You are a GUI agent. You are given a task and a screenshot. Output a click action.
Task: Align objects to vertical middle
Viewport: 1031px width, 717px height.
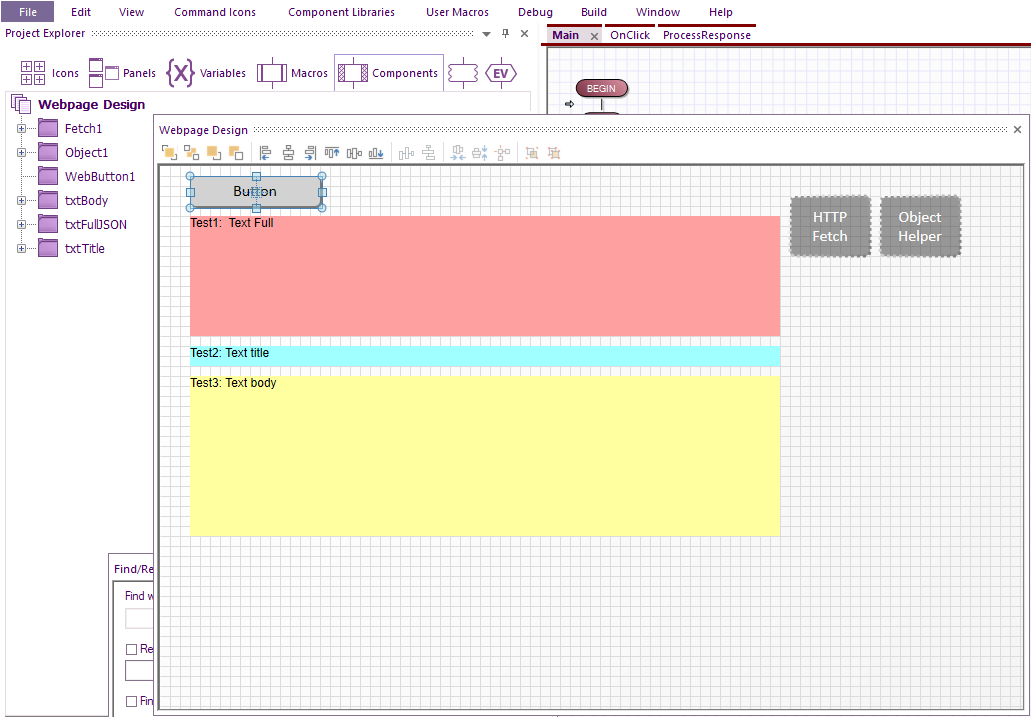[x=354, y=153]
